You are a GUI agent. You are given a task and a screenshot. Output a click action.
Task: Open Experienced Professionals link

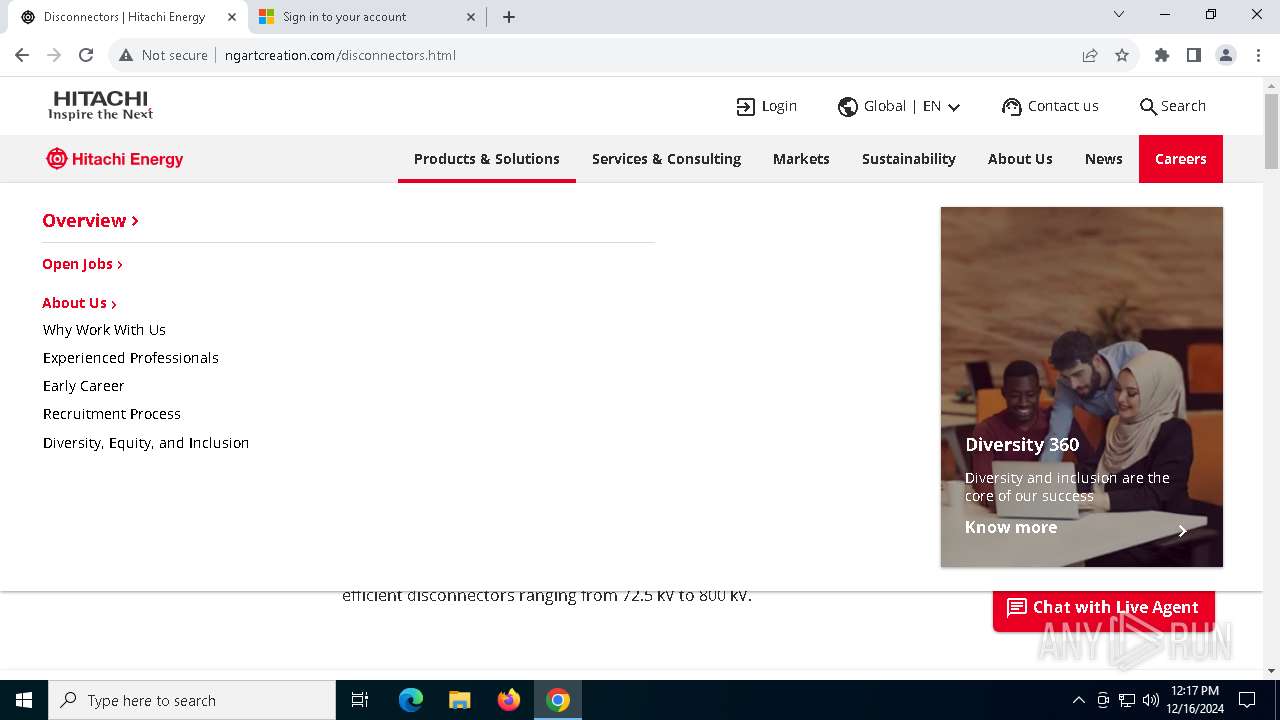(x=131, y=358)
